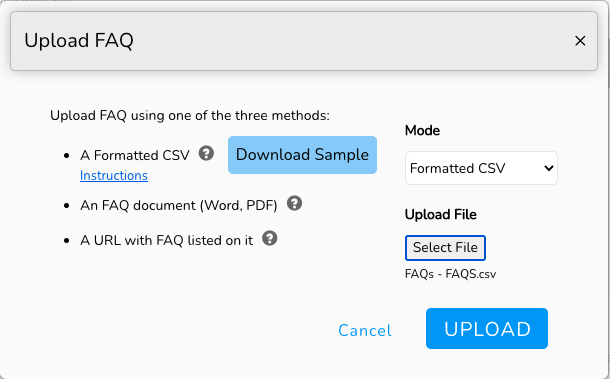The height and width of the screenshot is (379, 610).
Task: Click the question mark next to URL method
Action: click(270, 238)
